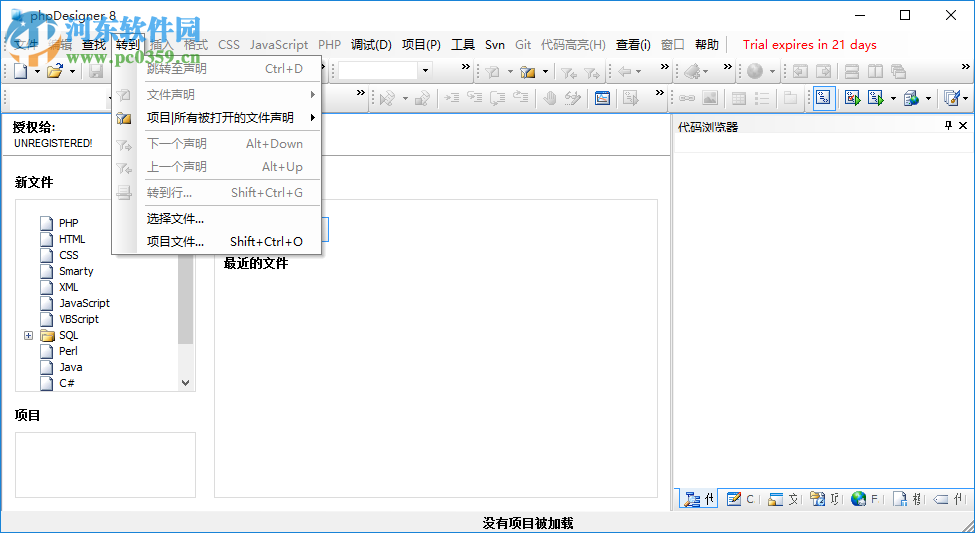Open dropdown beside server globe icon
The image size is (975, 533).
[928, 98]
